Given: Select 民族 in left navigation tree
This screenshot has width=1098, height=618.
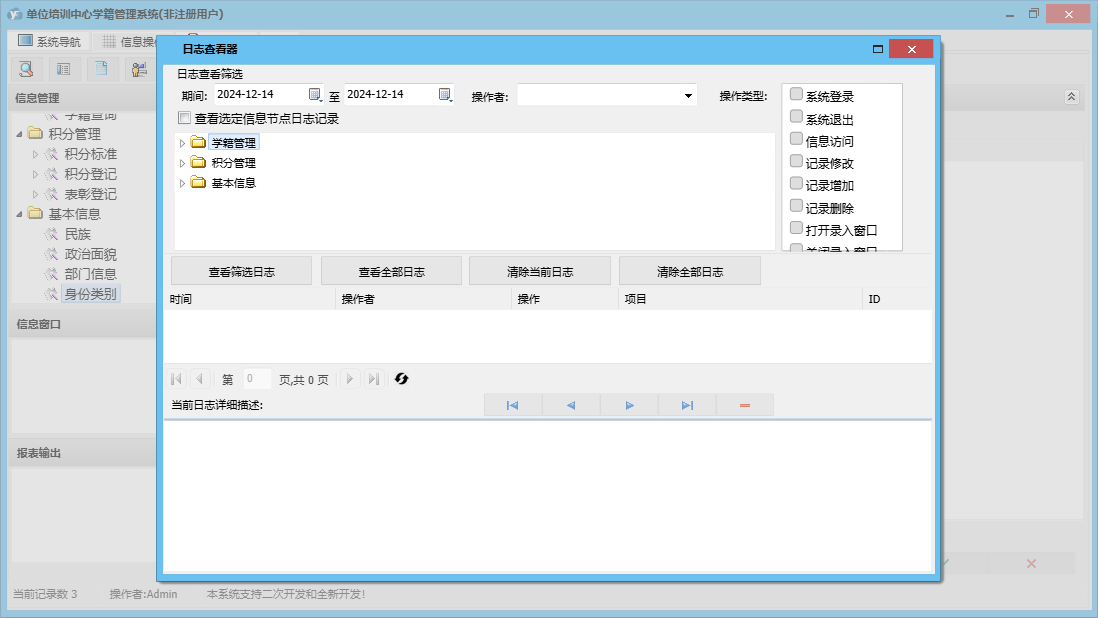Looking at the screenshot, I should 78,234.
